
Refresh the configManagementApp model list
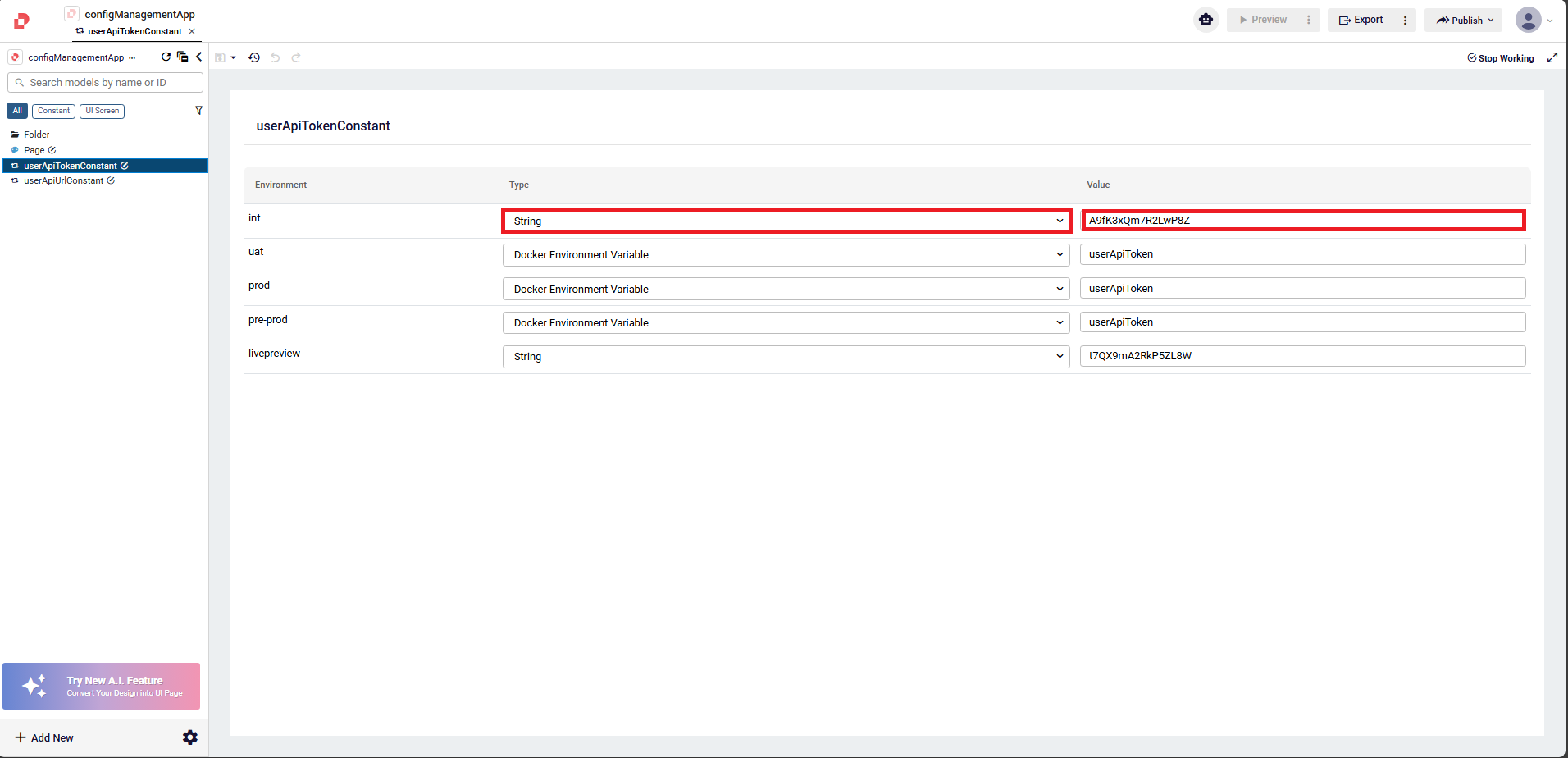(166, 57)
